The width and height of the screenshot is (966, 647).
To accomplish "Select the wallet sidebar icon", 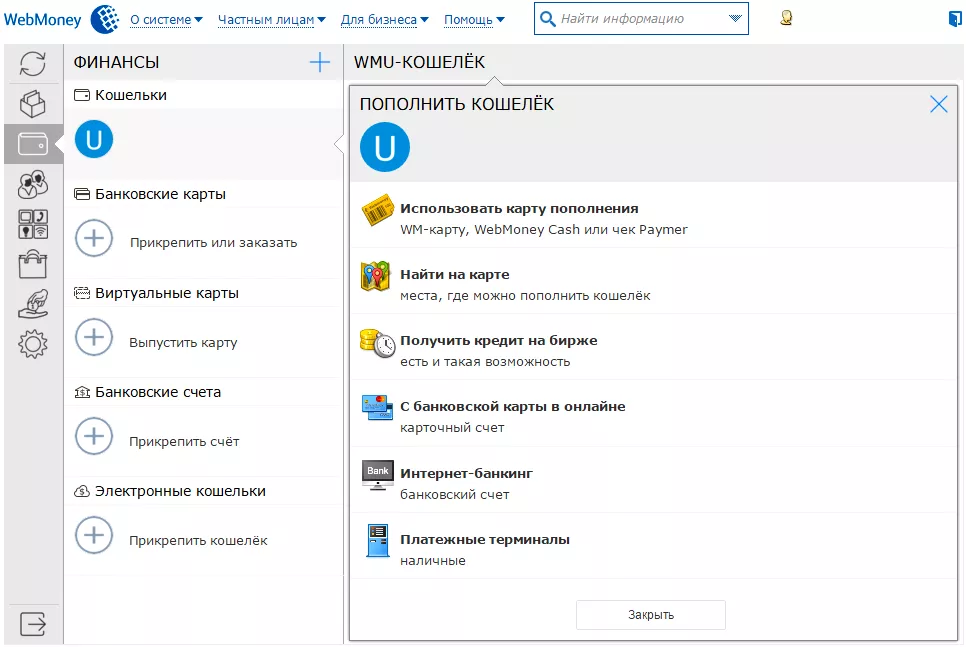I will [33, 144].
